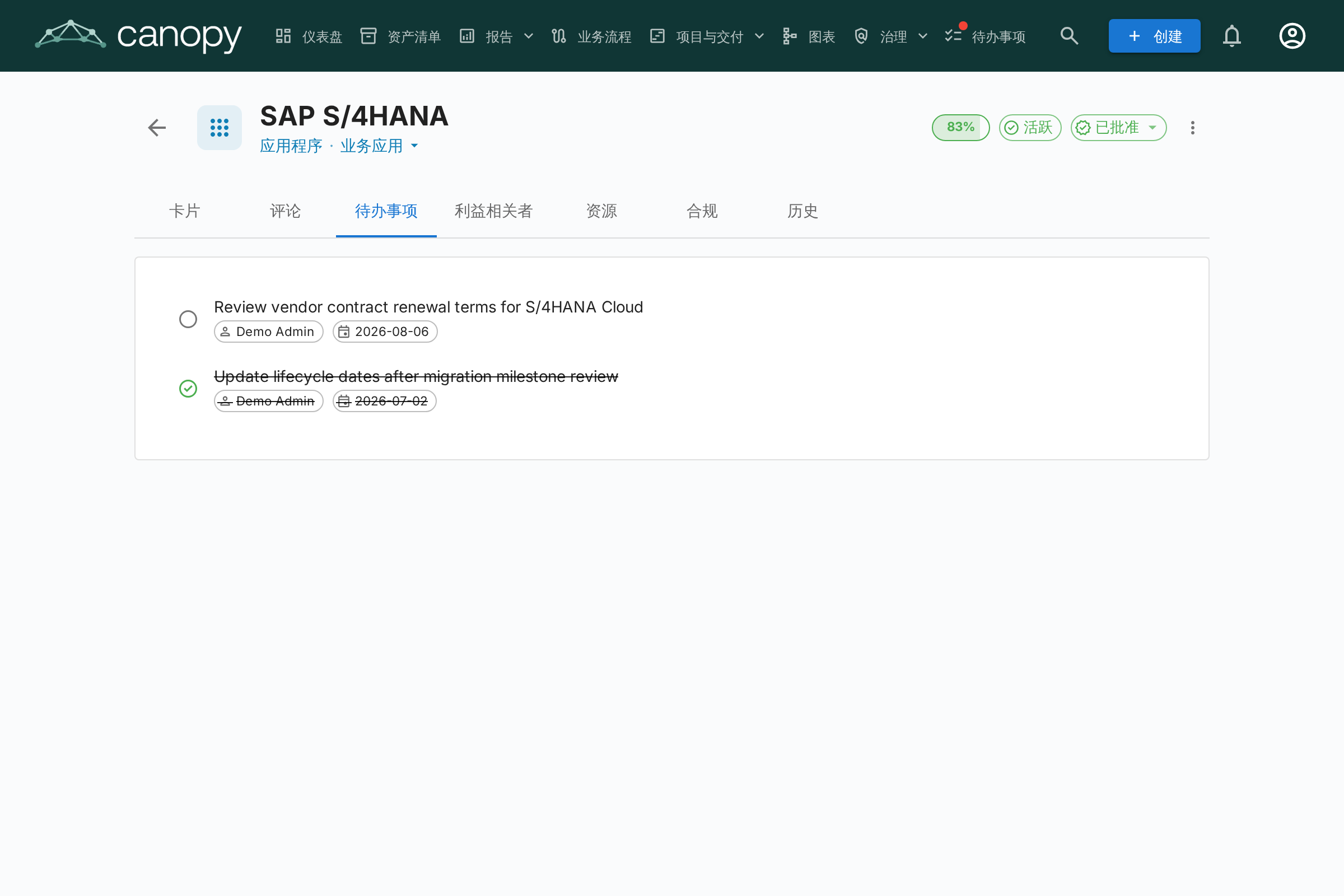Switch to the 卡片 tab
The height and width of the screenshot is (896, 1344).
pyautogui.click(x=185, y=212)
